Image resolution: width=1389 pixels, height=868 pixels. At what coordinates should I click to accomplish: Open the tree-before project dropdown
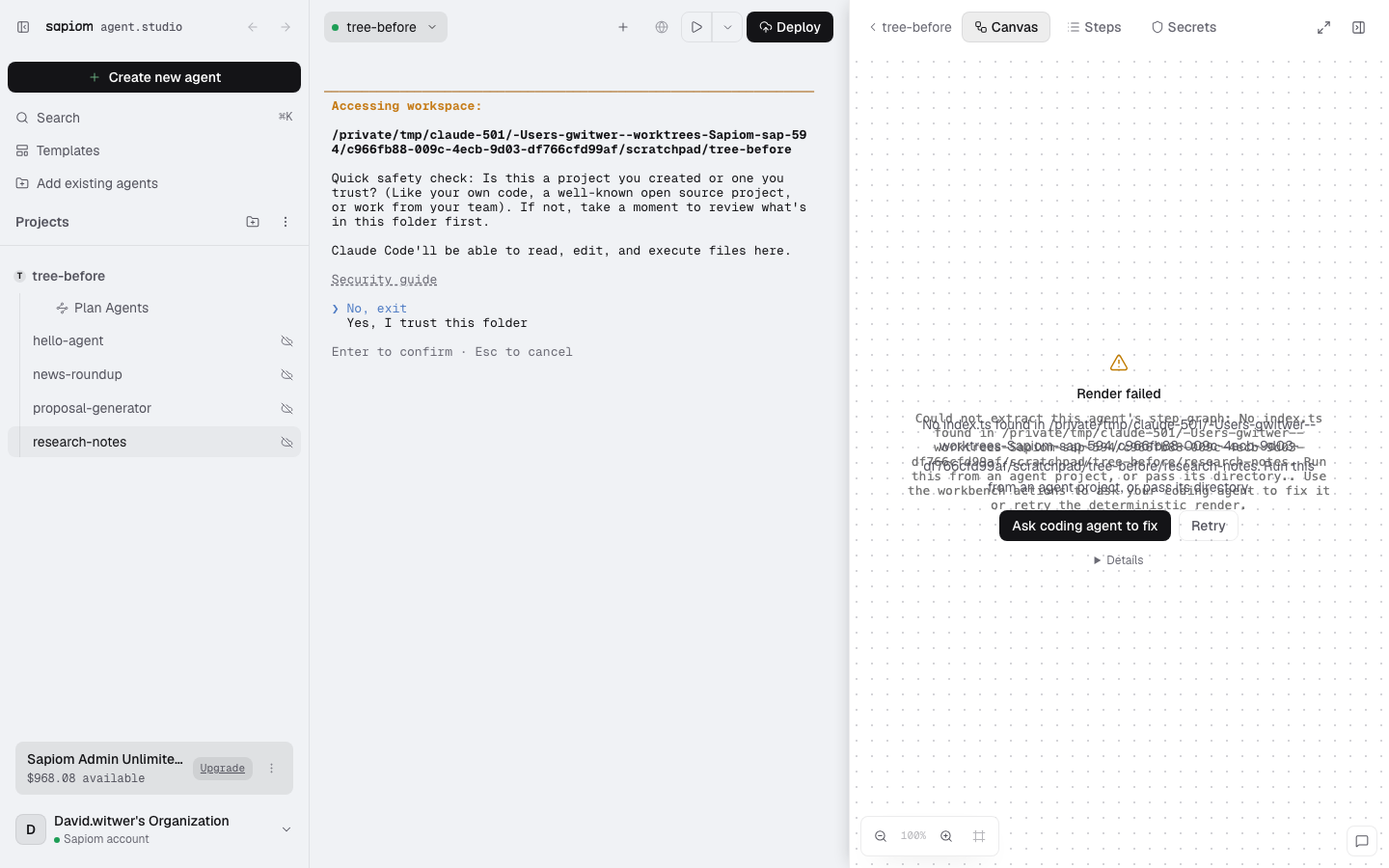click(386, 27)
